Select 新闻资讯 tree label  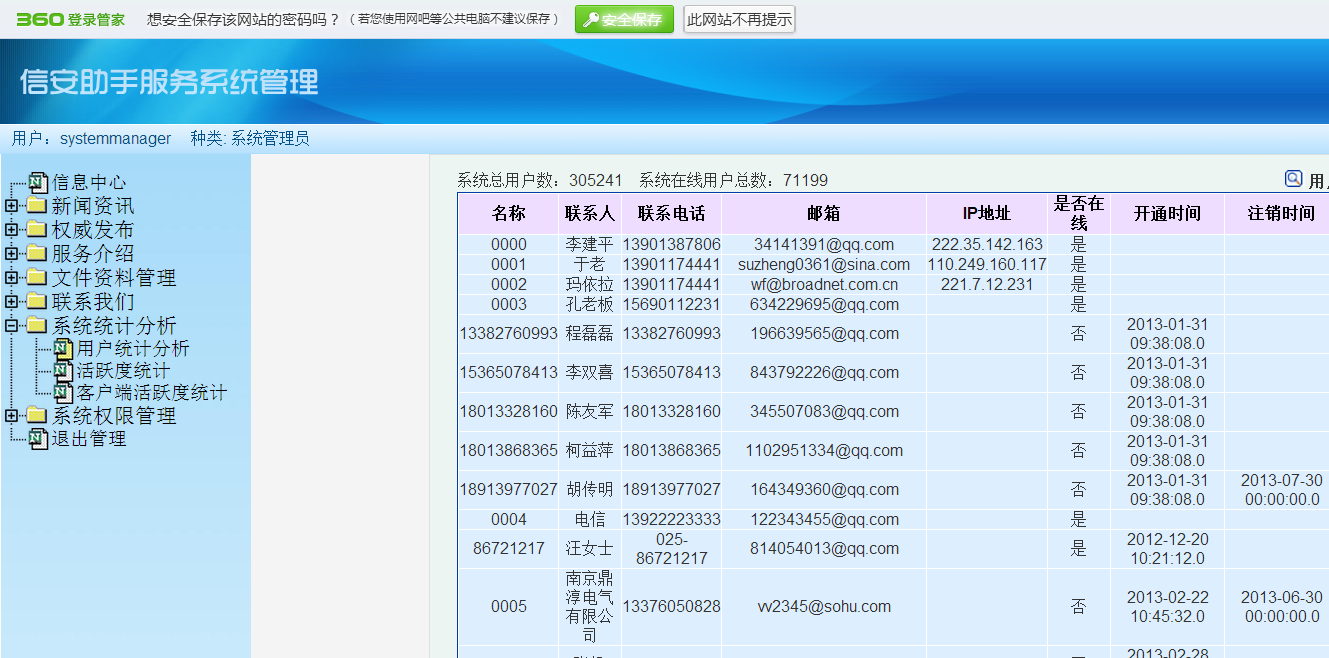(x=92, y=207)
